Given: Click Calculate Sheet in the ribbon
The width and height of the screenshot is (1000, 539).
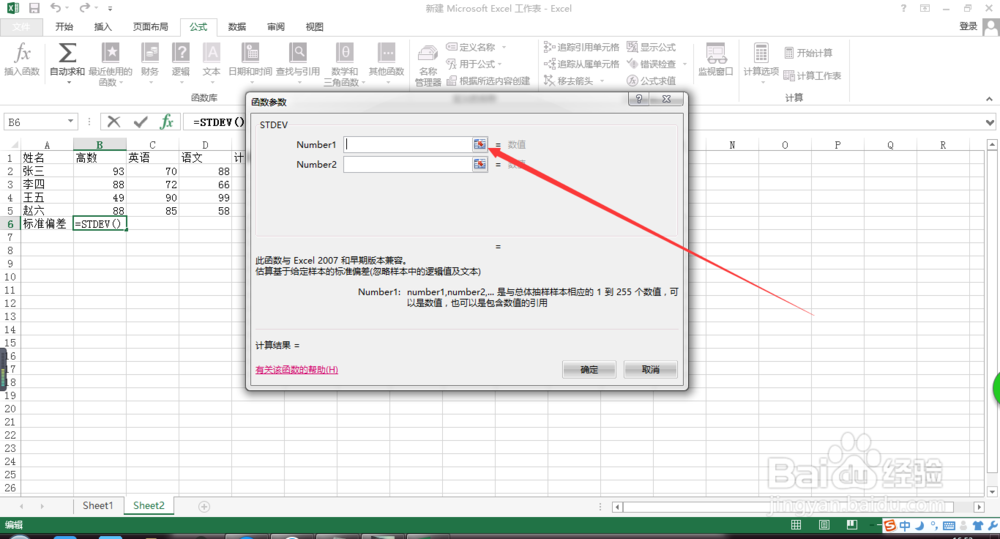Looking at the screenshot, I should pos(812,75).
